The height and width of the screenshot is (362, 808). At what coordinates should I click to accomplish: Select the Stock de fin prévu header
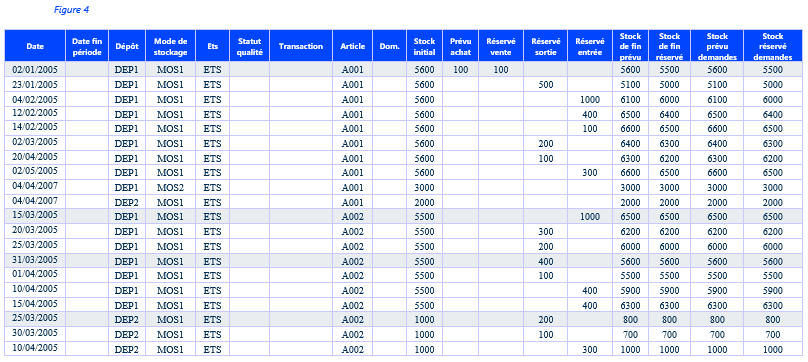[630, 46]
